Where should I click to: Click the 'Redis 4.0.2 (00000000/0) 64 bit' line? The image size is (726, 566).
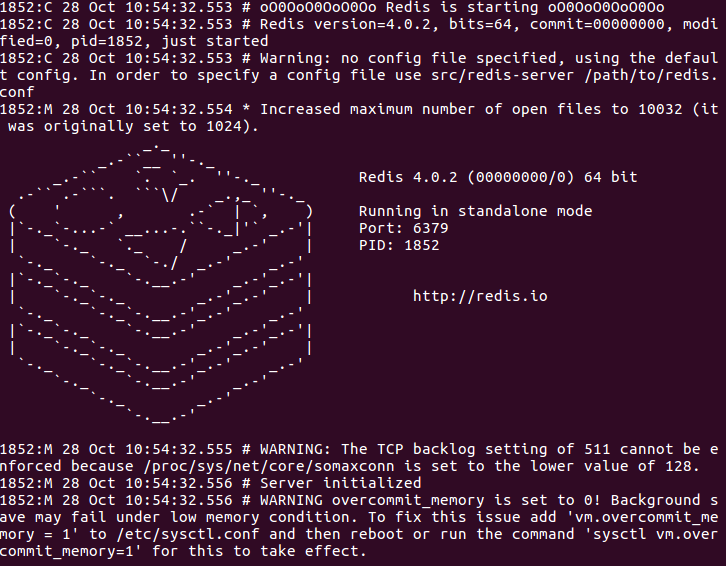498,177
